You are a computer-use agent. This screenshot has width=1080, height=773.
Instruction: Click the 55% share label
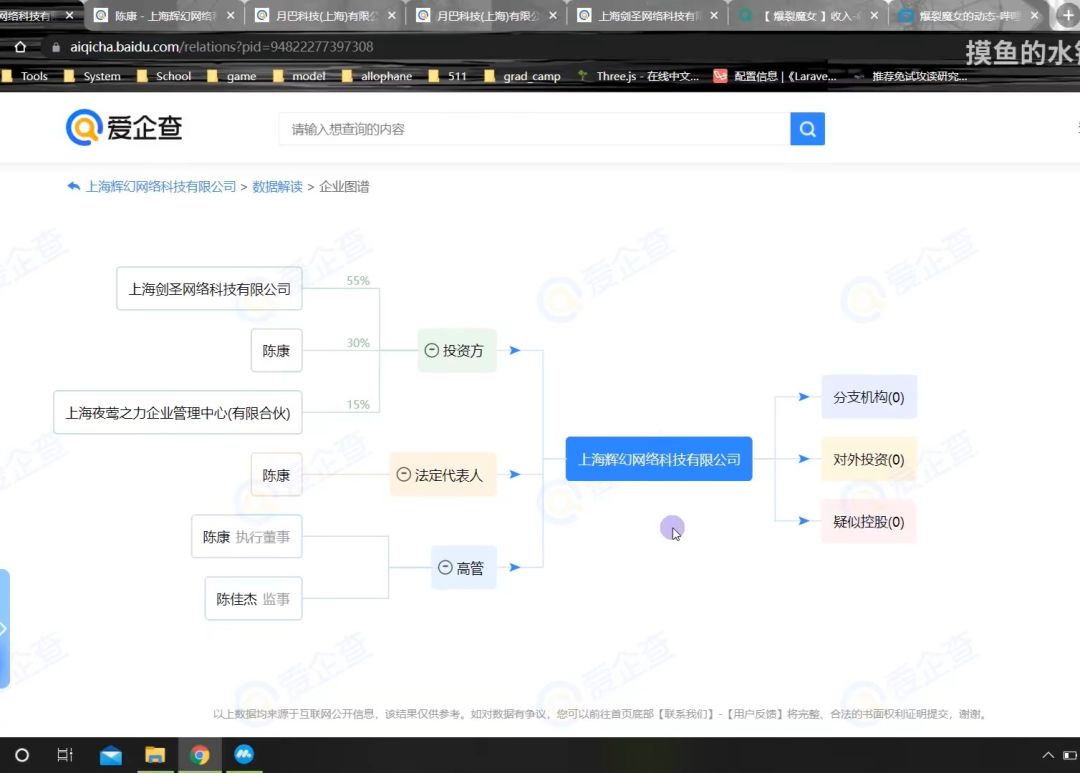pos(358,280)
